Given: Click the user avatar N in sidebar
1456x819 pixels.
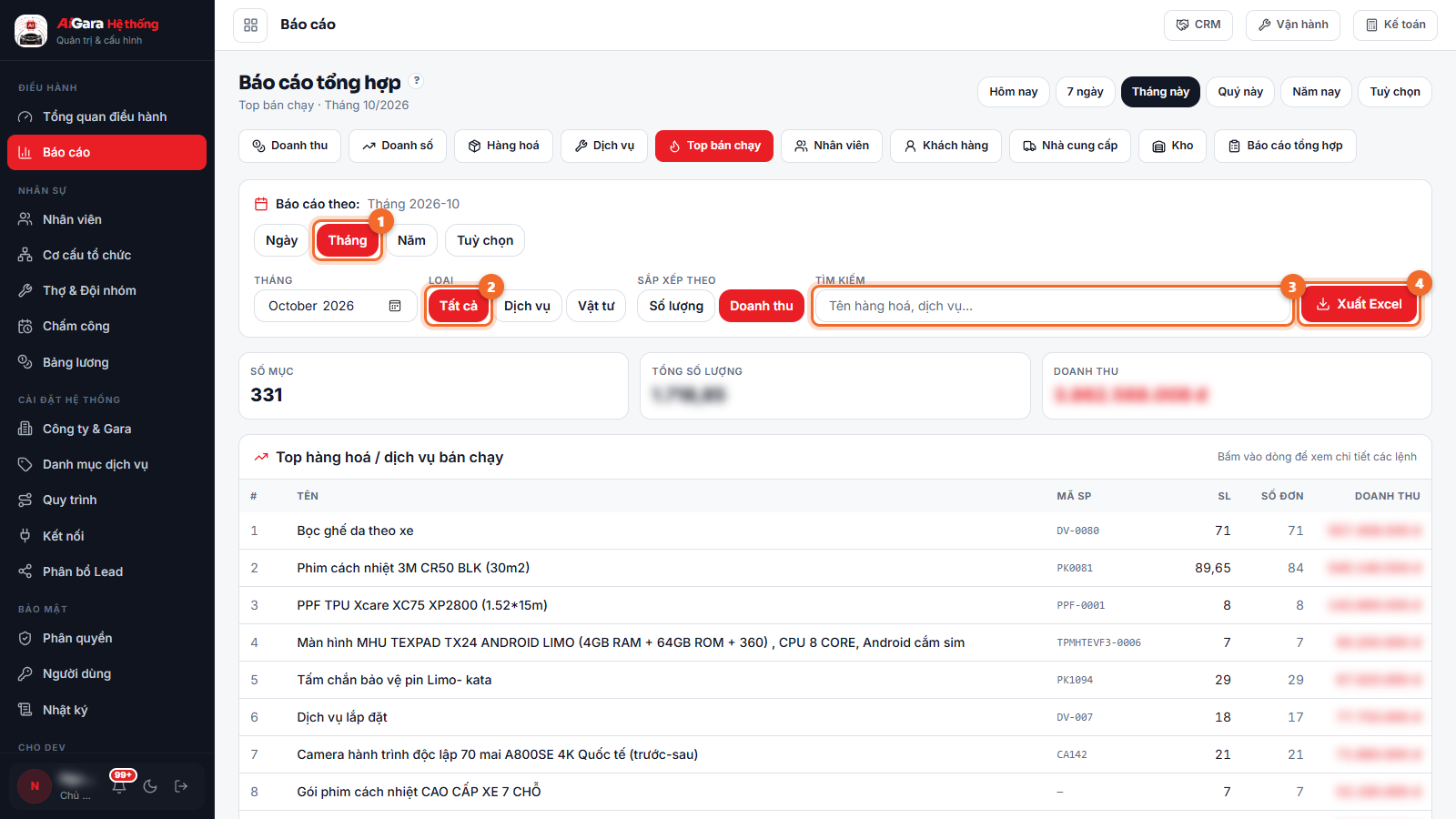Looking at the screenshot, I should [35, 786].
